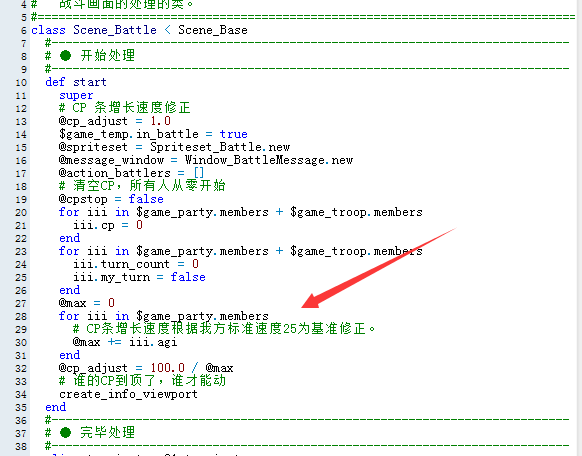Click the "@action_battlers = []" line

coord(131,173)
